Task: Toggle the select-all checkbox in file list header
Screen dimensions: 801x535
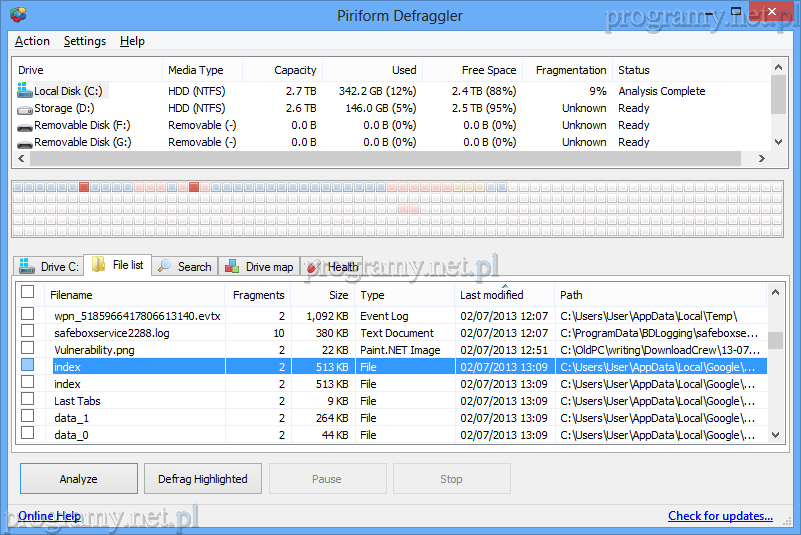Action: [x=28, y=293]
